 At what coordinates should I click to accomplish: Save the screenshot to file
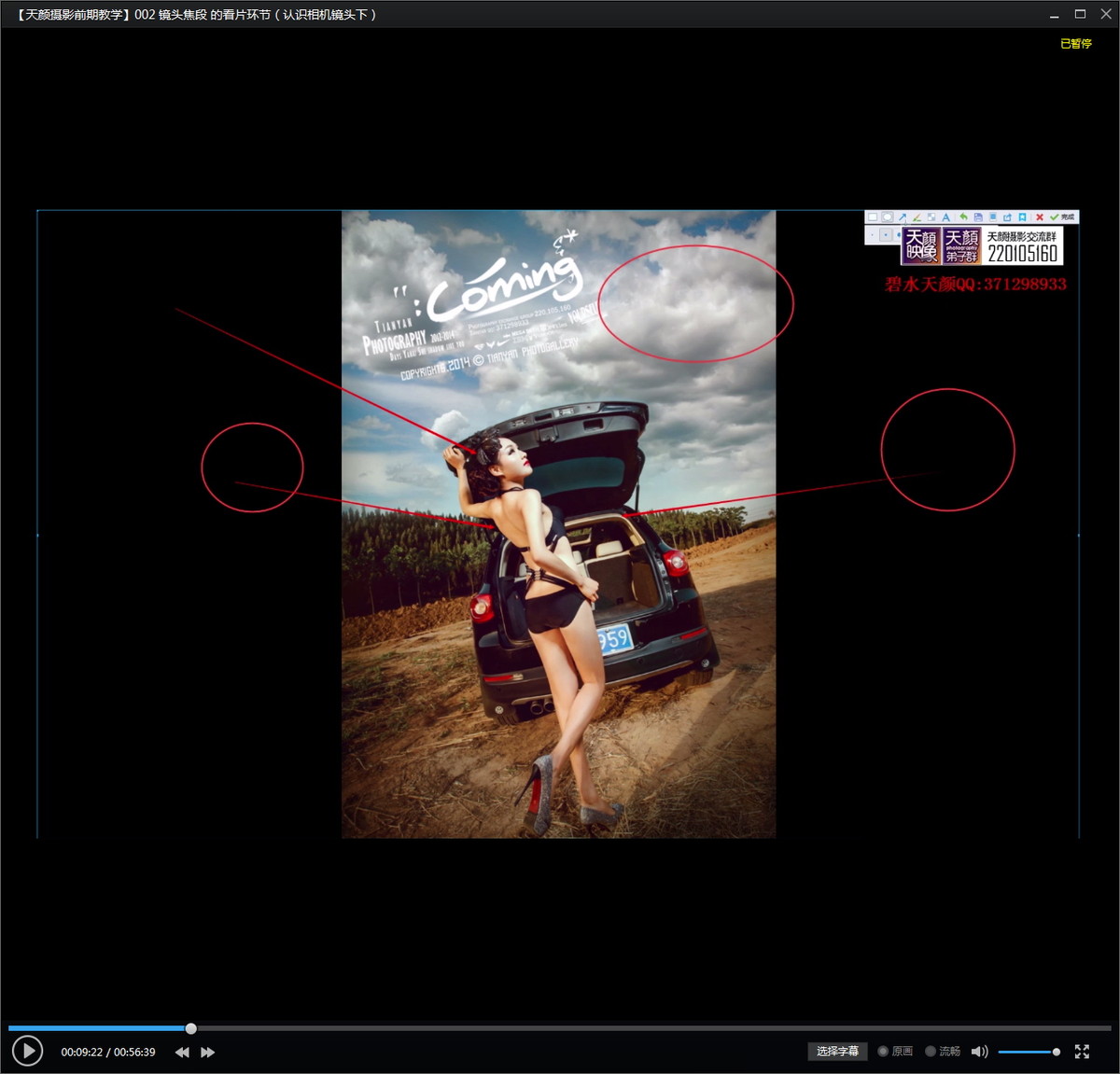point(978,217)
